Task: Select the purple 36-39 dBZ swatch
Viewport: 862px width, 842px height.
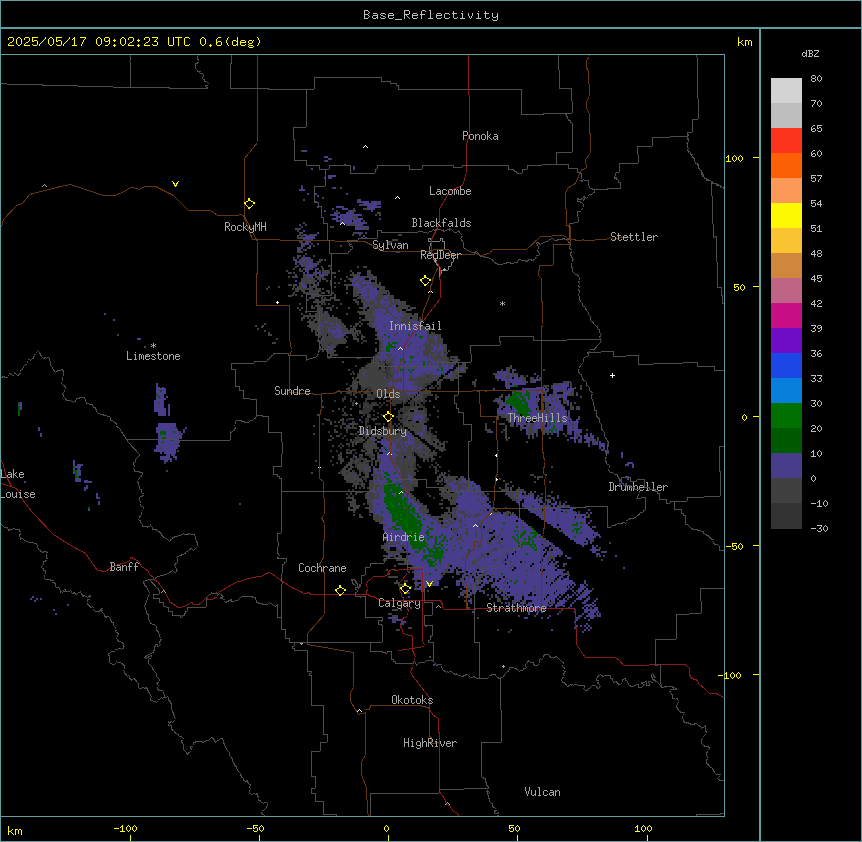Action: [x=786, y=341]
